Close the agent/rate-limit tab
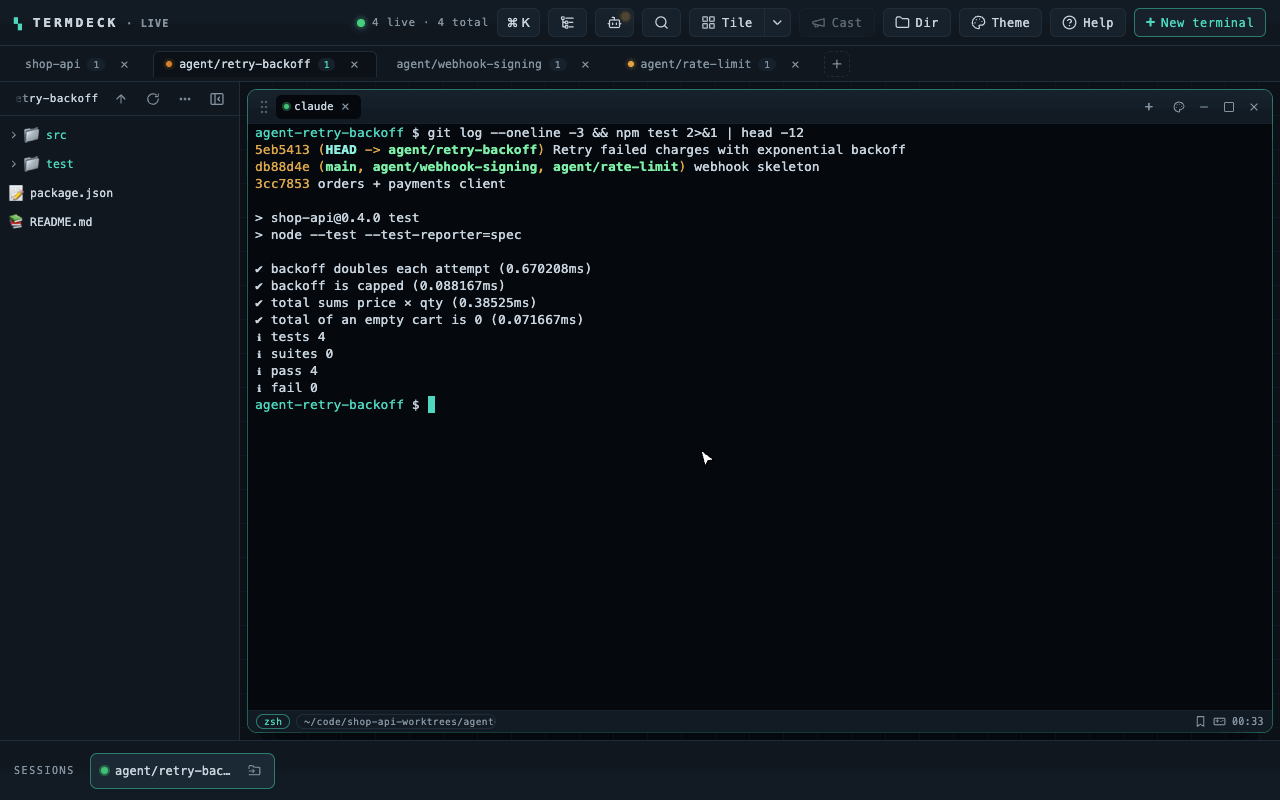The width and height of the screenshot is (1280, 800). click(795, 64)
